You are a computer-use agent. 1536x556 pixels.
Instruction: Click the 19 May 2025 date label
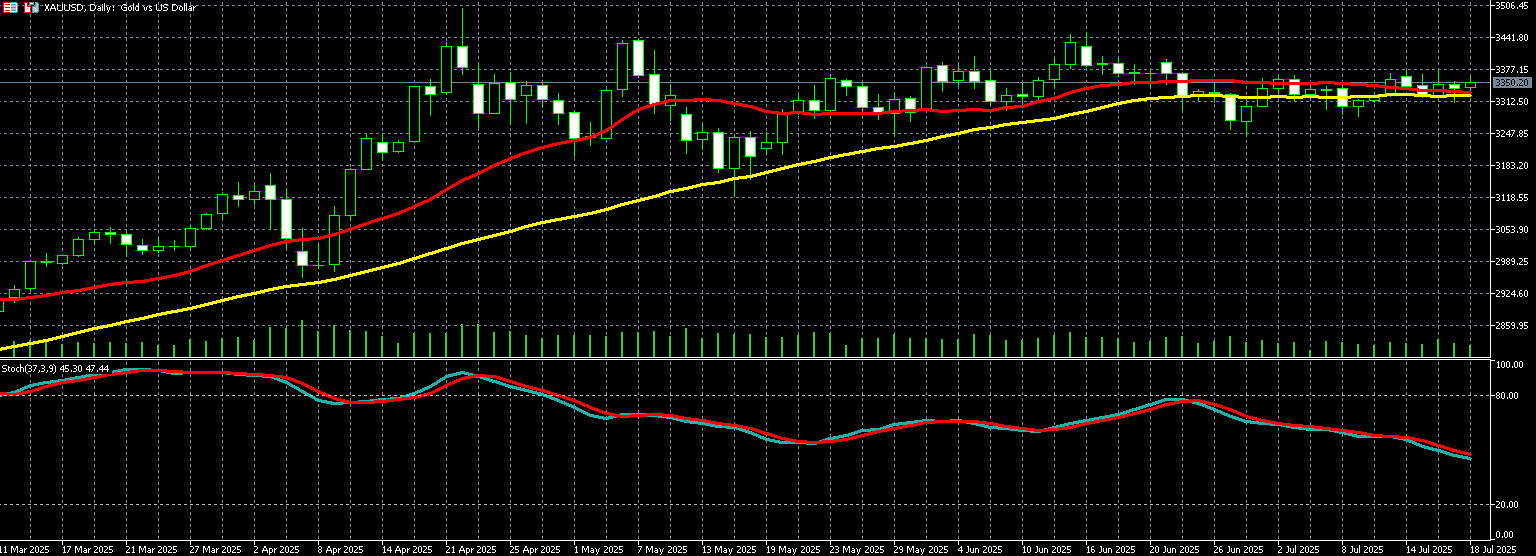pos(792,550)
